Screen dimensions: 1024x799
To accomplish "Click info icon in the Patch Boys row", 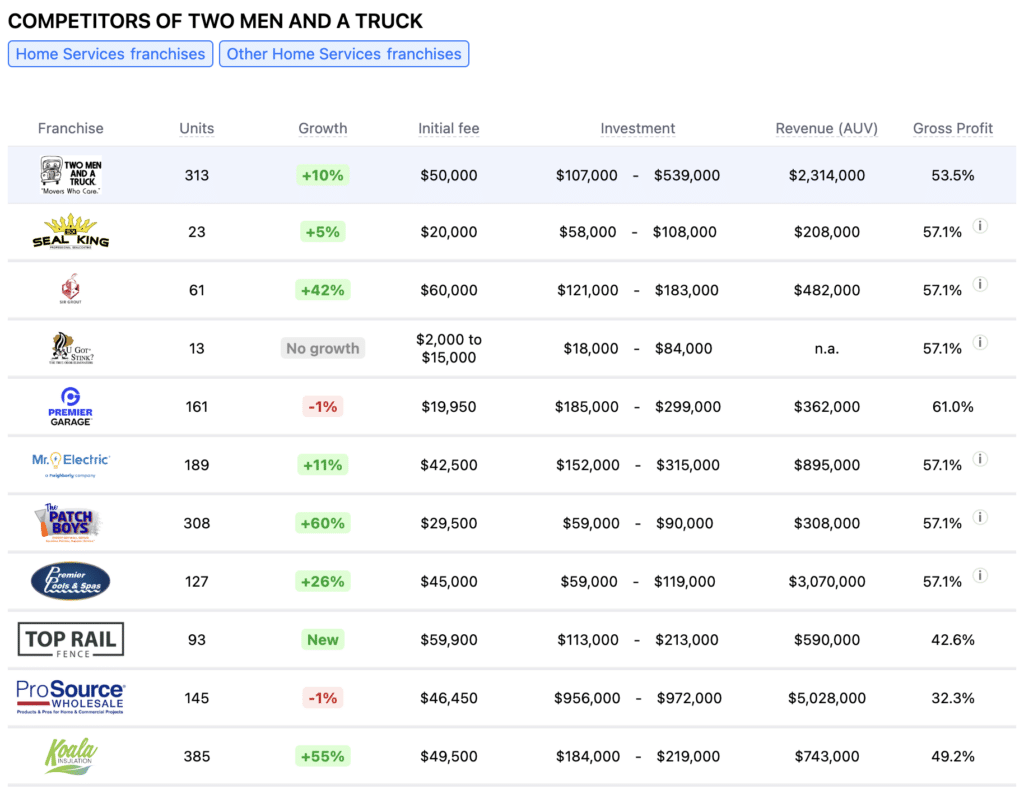I will coord(980,517).
